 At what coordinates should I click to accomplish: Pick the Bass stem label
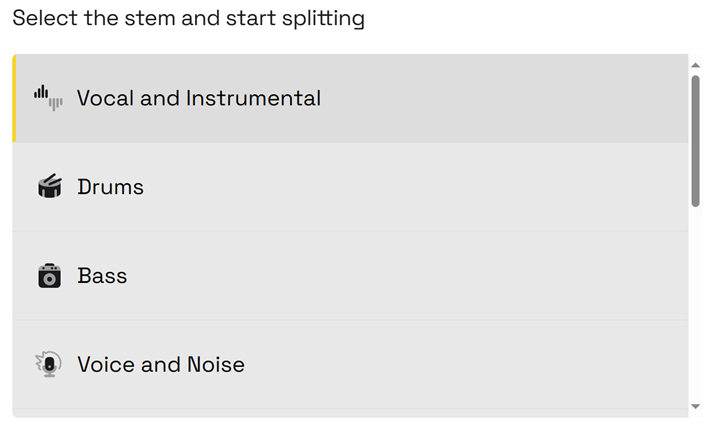pos(102,276)
